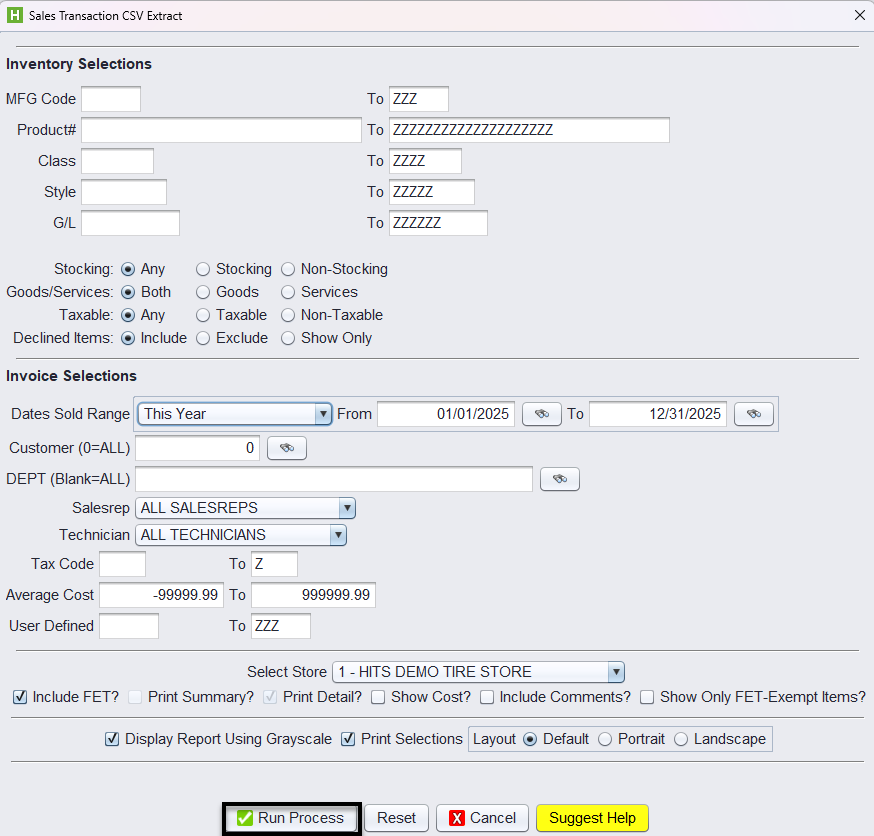Enable the Show Cost? checkbox
This screenshot has height=836, width=874.
tap(379, 697)
